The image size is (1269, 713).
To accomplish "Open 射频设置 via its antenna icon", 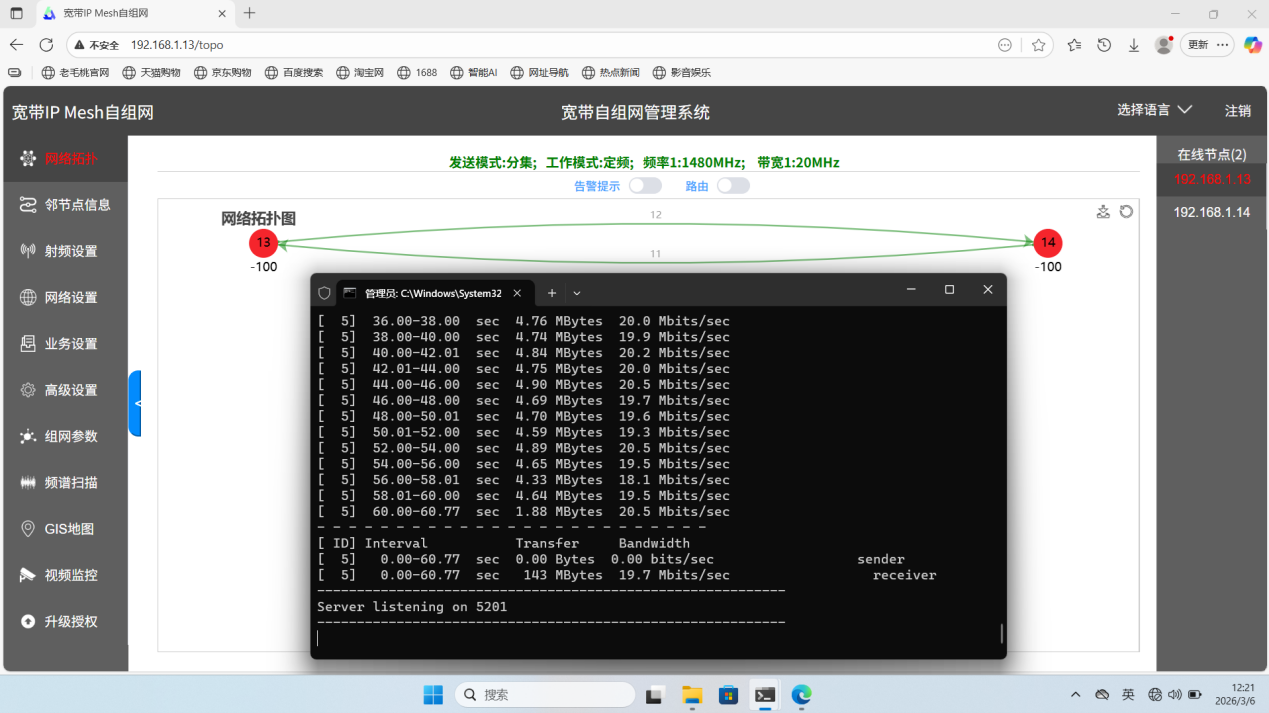I will (x=28, y=251).
